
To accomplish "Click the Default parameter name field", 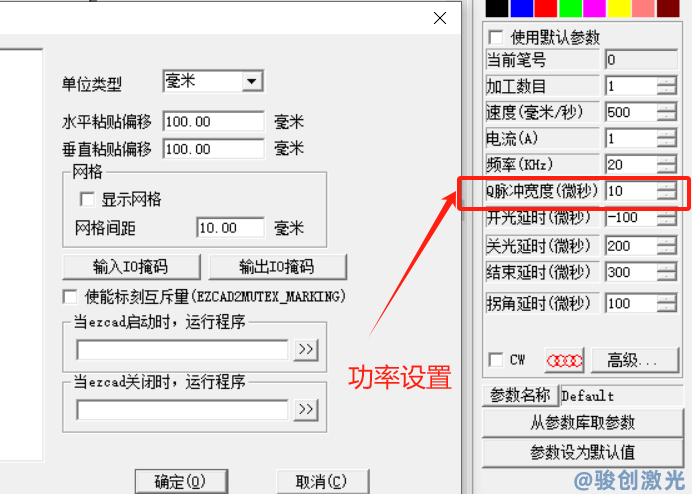I will click(x=622, y=396).
